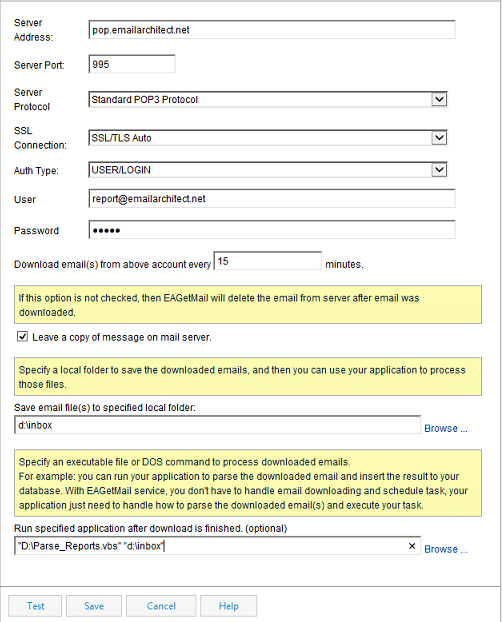Browse for local folder to save emails
The width and height of the screenshot is (503, 622).
tap(446, 428)
